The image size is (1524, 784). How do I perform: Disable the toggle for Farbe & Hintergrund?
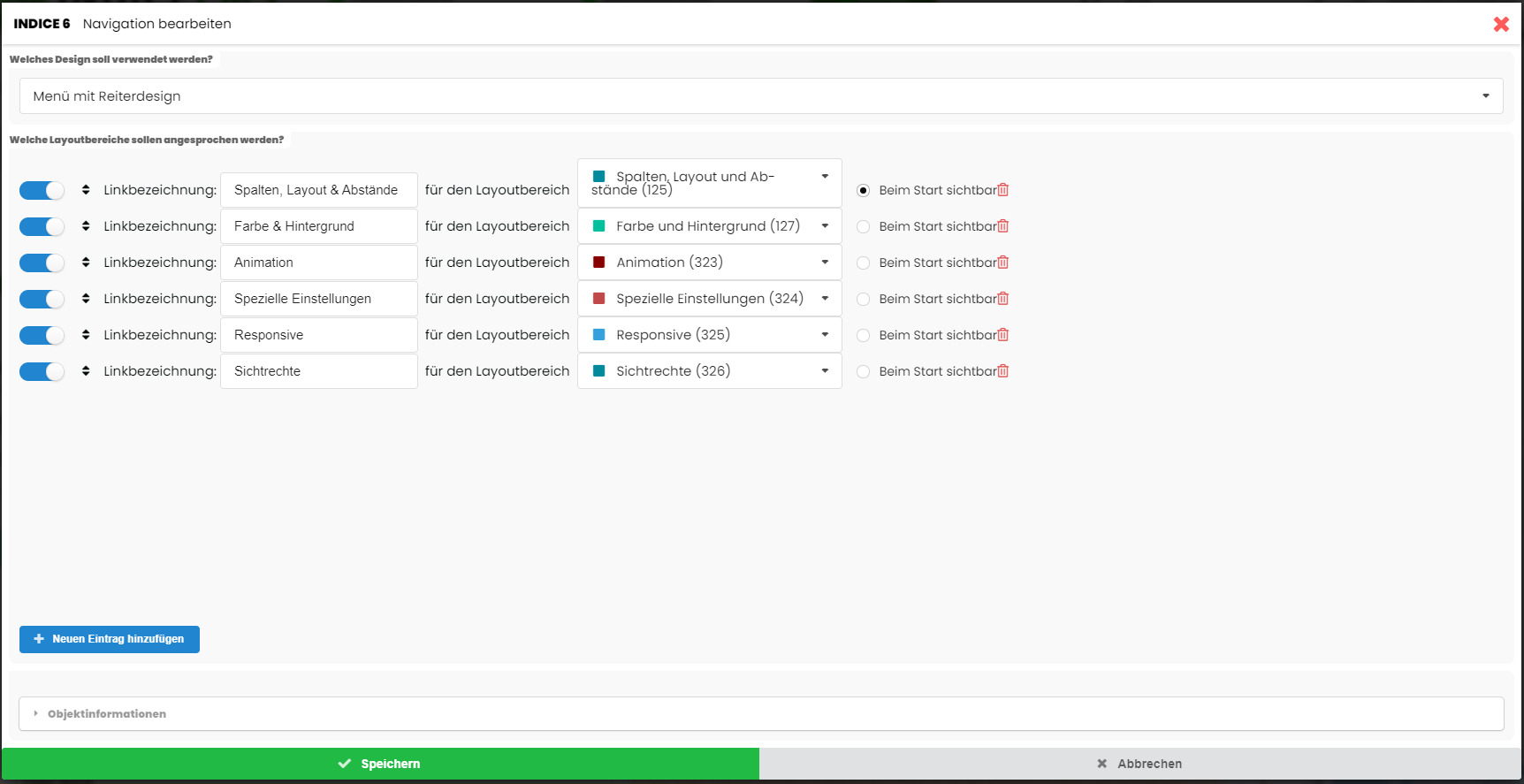coord(42,227)
